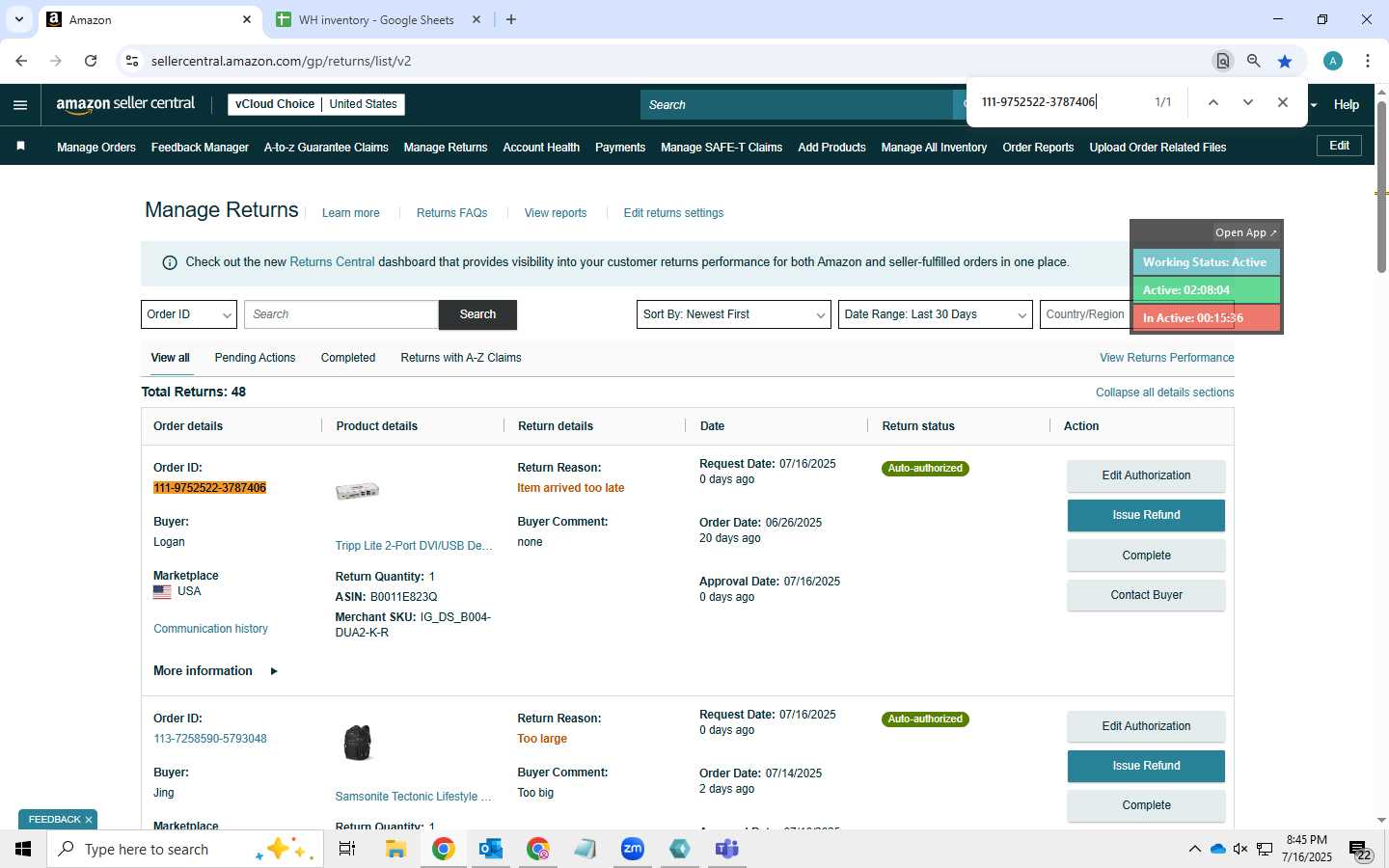Image resolution: width=1389 pixels, height=868 pixels.
Task: Go to next find result
Action: point(1248,102)
